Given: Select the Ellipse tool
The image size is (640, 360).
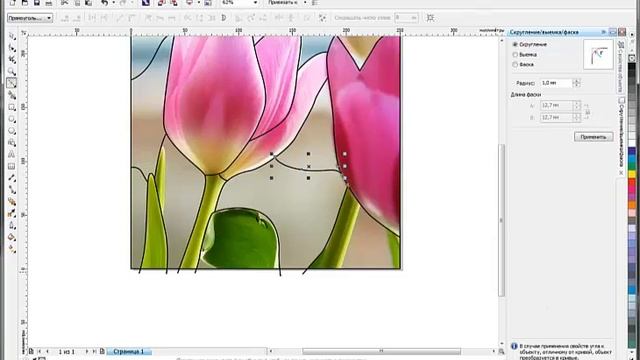Looking at the screenshot, I should (x=12, y=119).
